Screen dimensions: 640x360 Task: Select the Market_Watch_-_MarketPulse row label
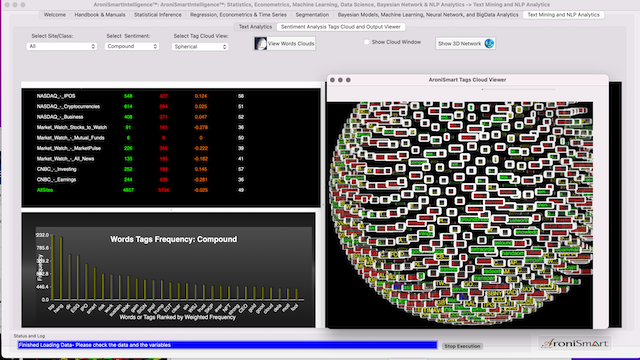(69, 149)
